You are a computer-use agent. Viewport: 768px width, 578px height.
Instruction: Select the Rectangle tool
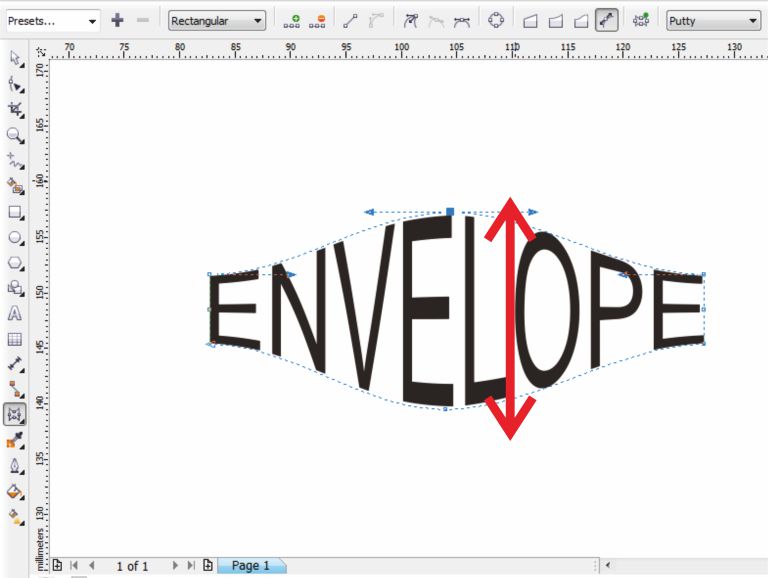(x=15, y=212)
